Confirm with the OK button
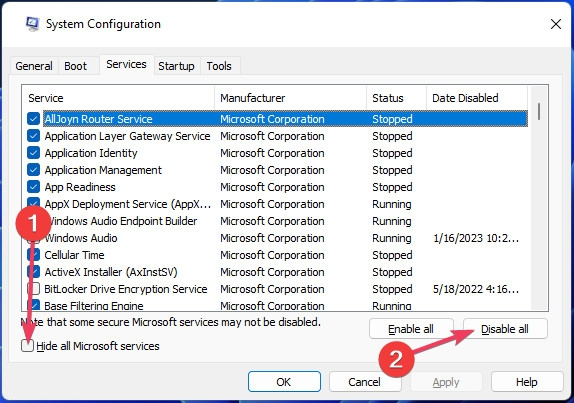The height and width of the screenshot is (403, 574). tap(284, 382)
